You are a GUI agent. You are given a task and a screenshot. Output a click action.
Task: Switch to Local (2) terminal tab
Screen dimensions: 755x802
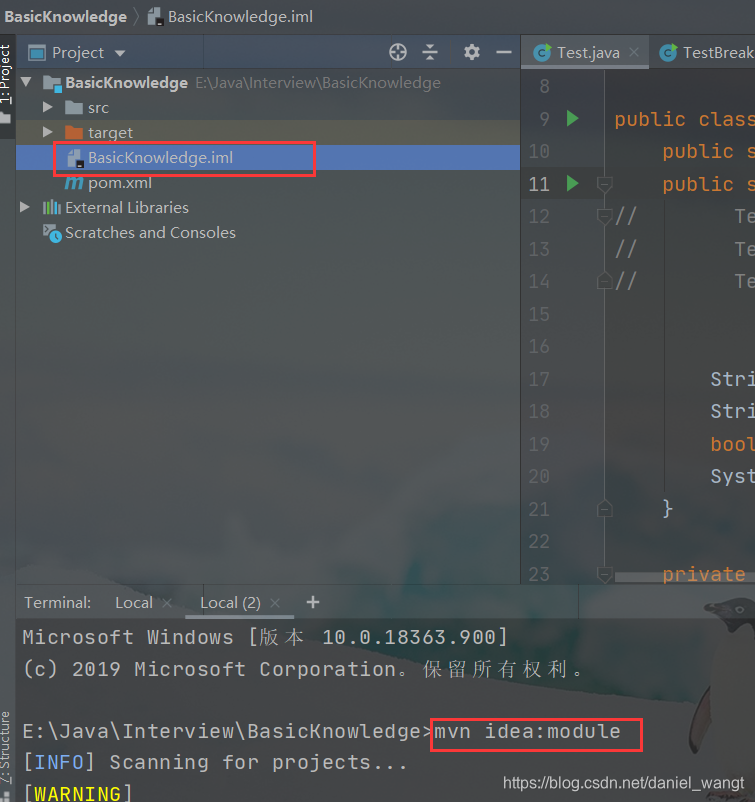[230, 603]
